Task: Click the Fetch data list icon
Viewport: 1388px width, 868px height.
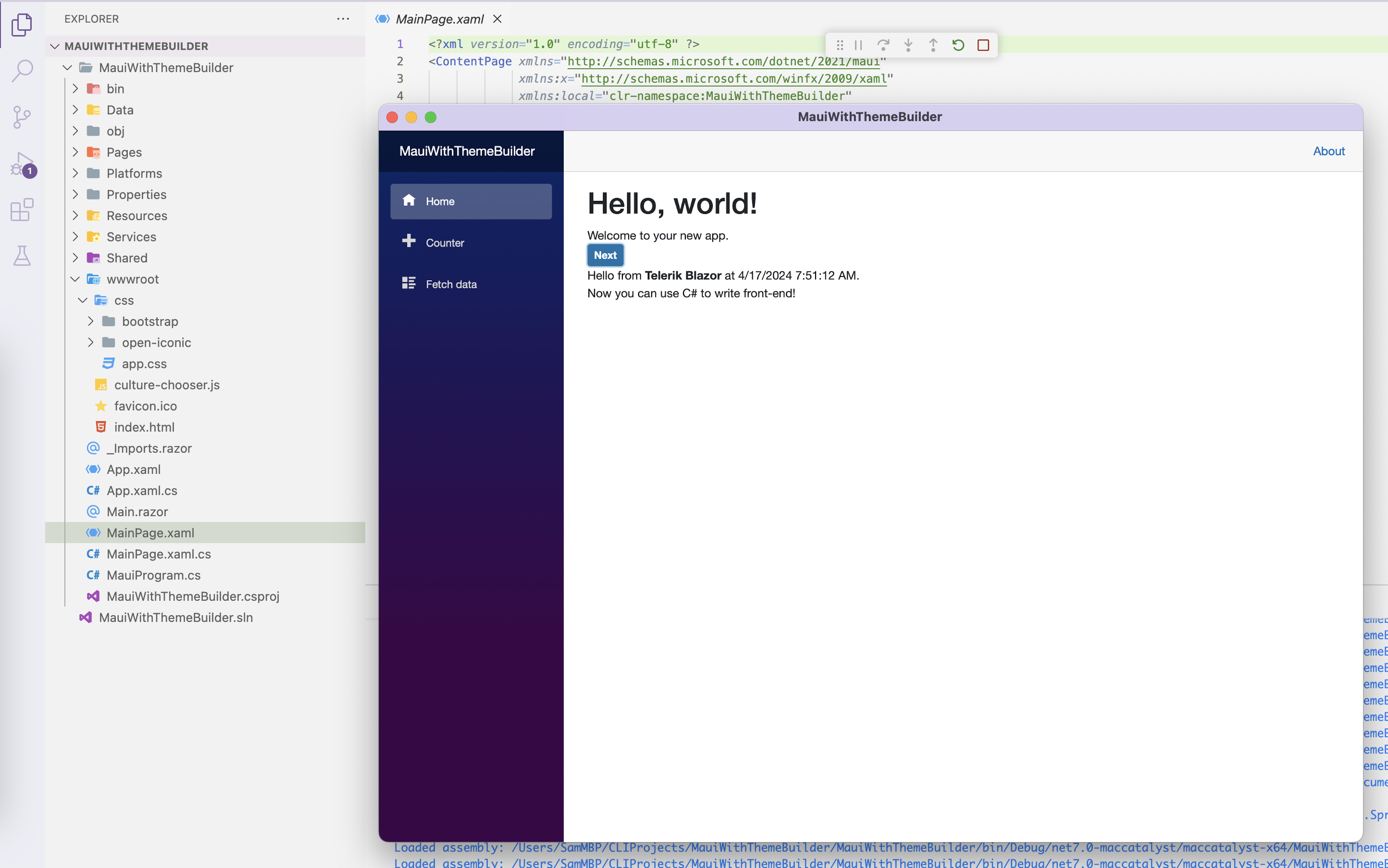Action: pyautogui.click(x=409, y=283)
